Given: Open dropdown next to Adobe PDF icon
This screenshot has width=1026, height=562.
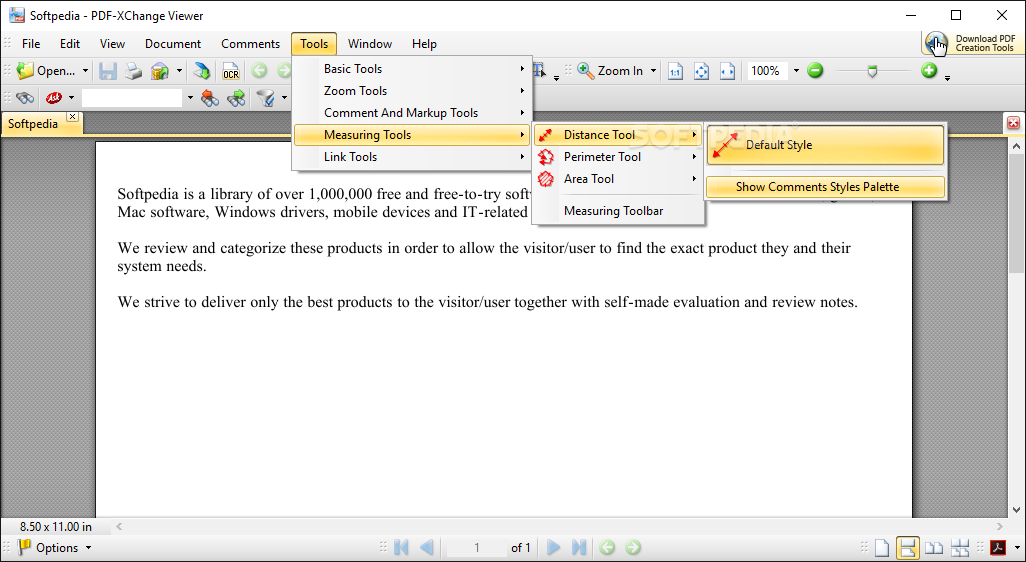Looking at the screenshot, I should pyautogui.click(x=1016, y=548).
